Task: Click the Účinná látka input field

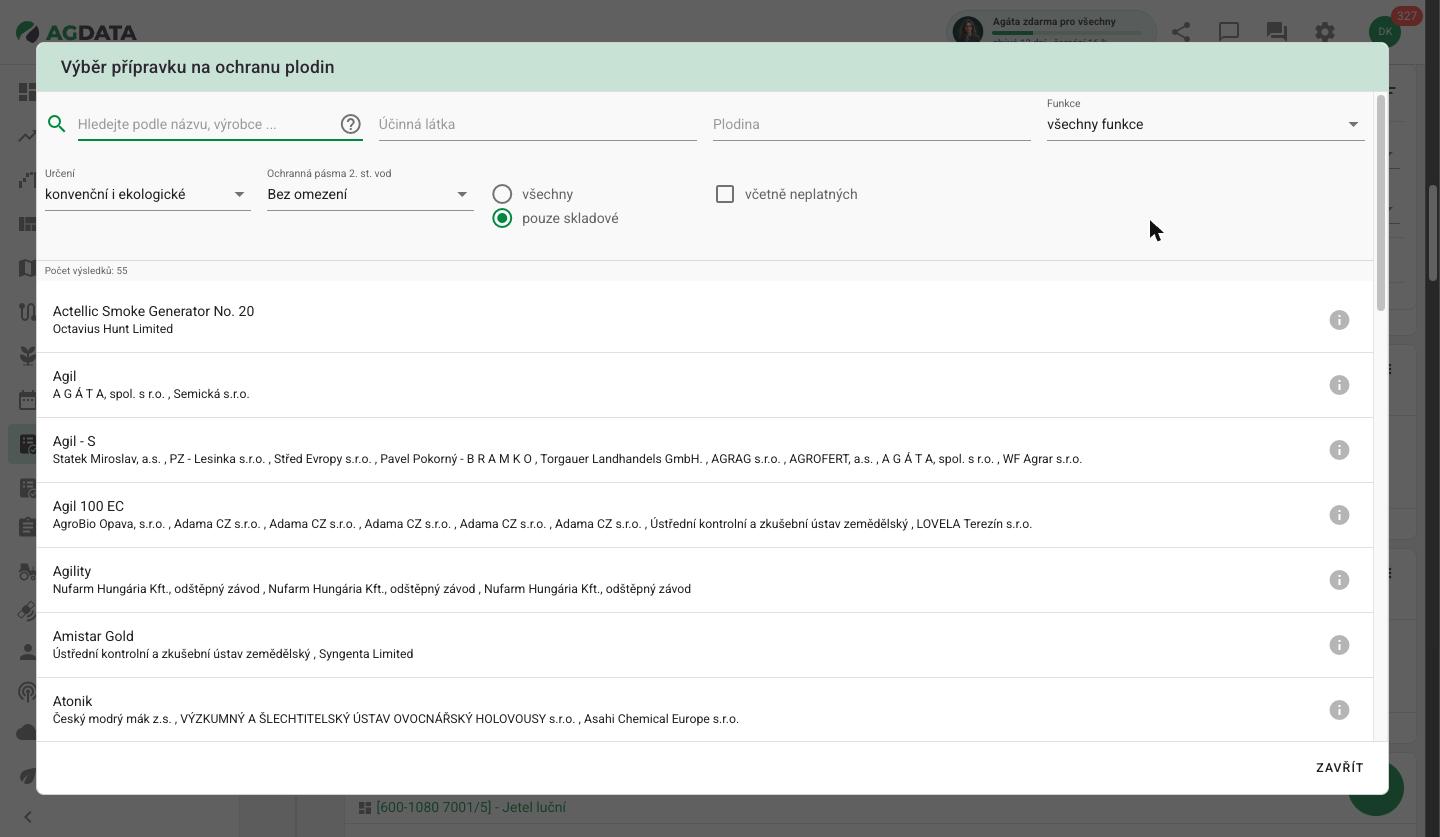Action: point(538,124)
